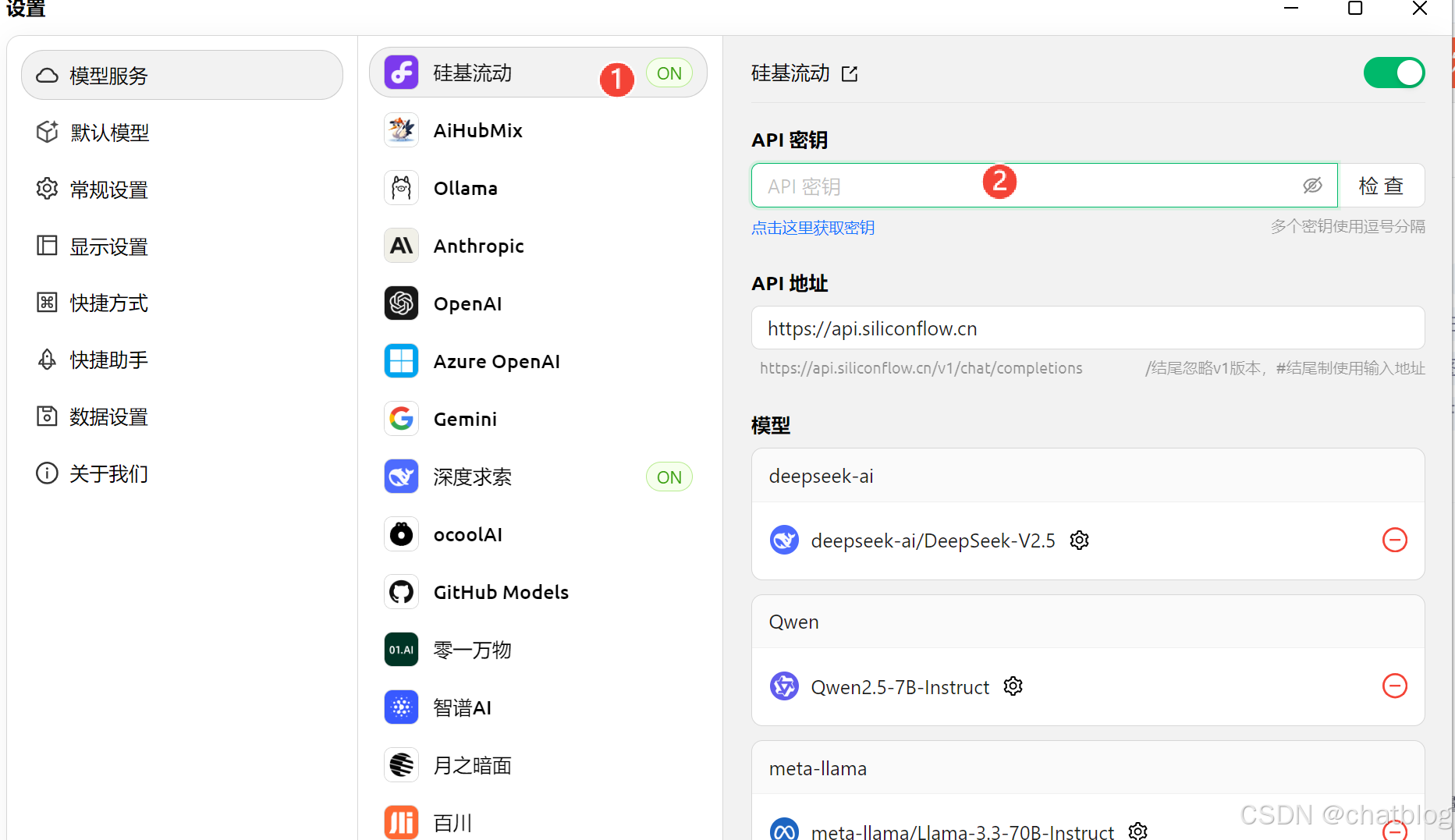
Task: Select Azure OpenAI provider name
Action: (497, 362)
